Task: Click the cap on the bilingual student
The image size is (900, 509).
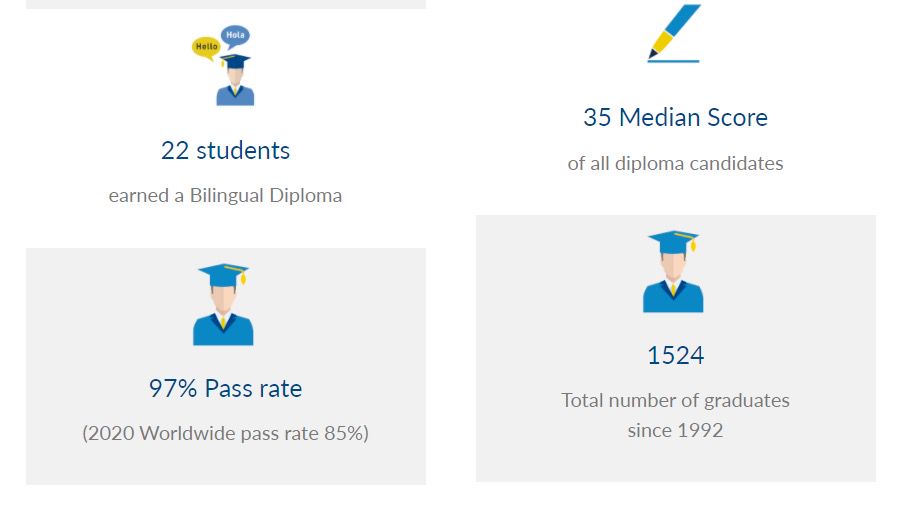Action: click(236, 62)
